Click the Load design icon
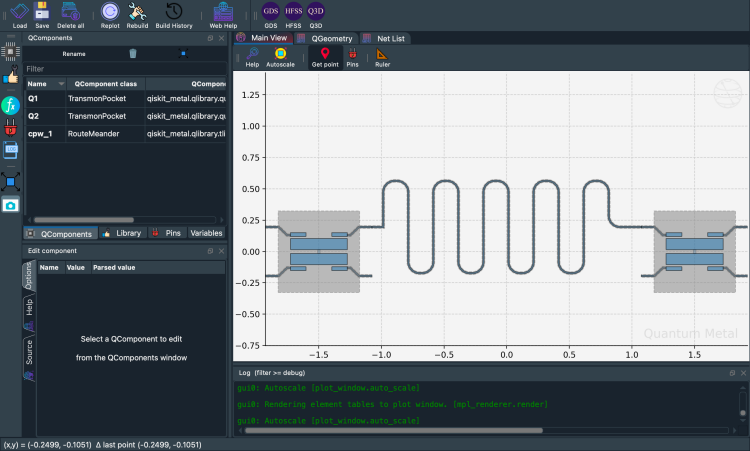Image resolution: width=750 pixels, height=451 pixels. (x=19, y=15)
